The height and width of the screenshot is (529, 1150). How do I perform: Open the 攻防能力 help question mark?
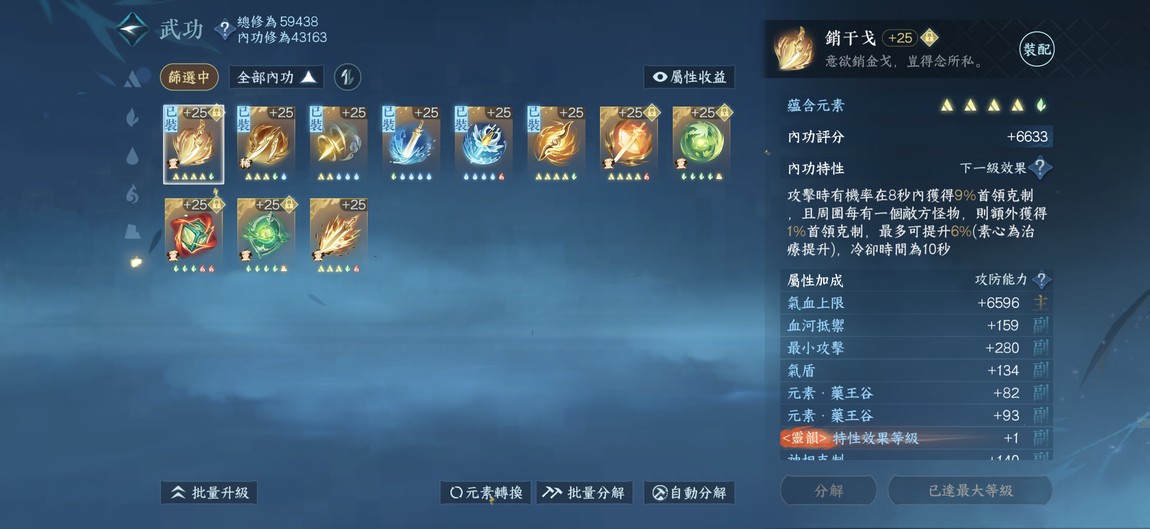[x=1040, y=280]
